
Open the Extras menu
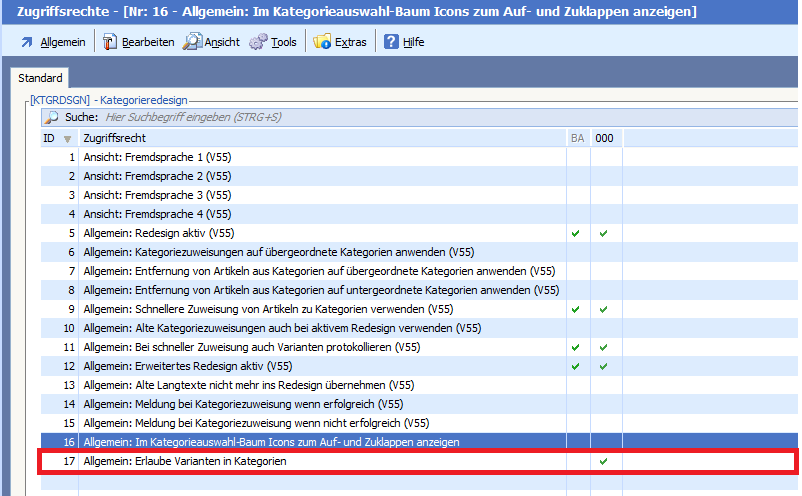(350, 42)
